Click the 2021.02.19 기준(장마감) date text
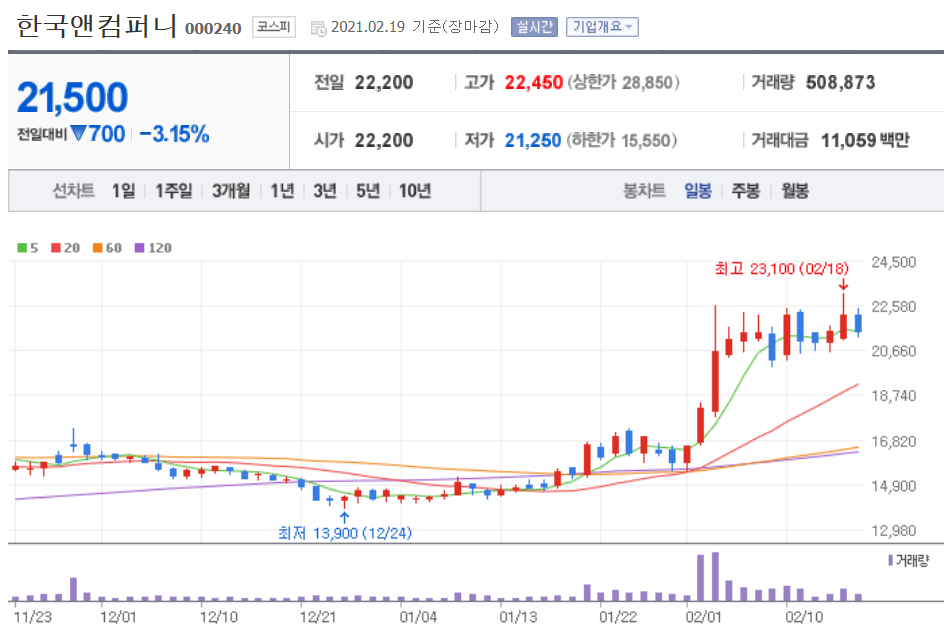This screenshot has width=944, height=639. coord(415,27)
